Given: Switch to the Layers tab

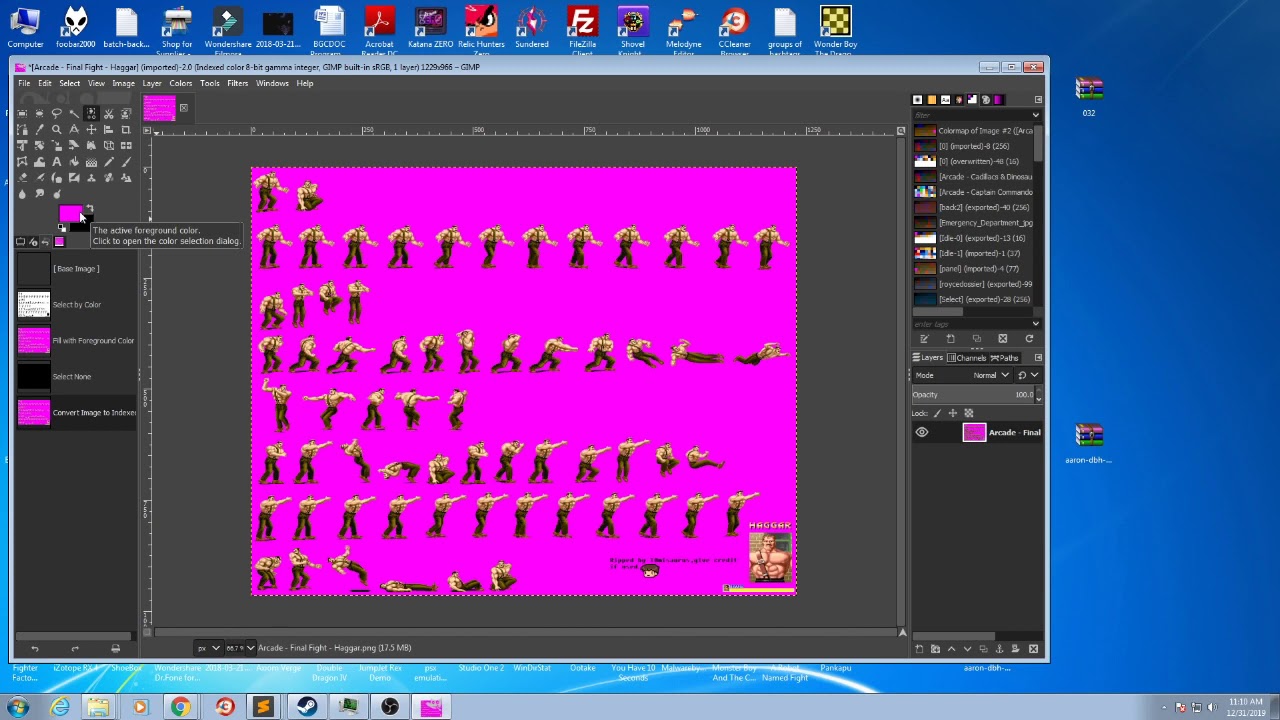Looking at the screenshot, I should 929,358.
